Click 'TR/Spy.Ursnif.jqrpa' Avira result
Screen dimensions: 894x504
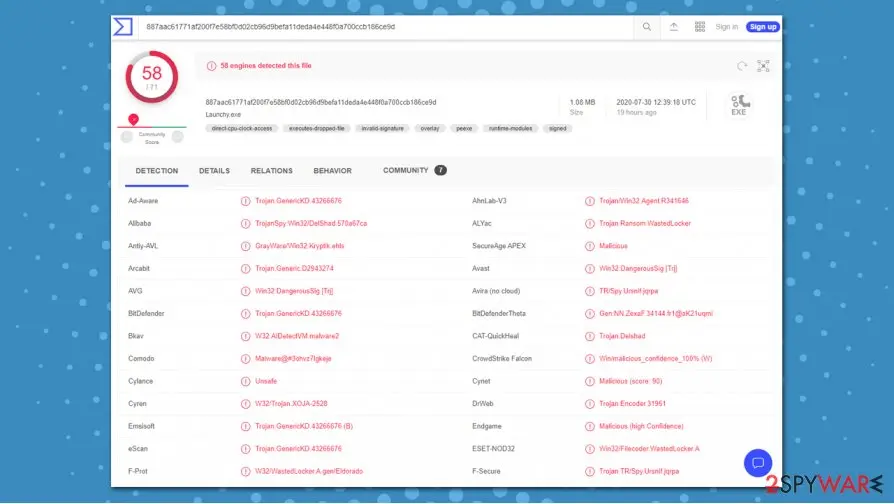click(628, 291)
